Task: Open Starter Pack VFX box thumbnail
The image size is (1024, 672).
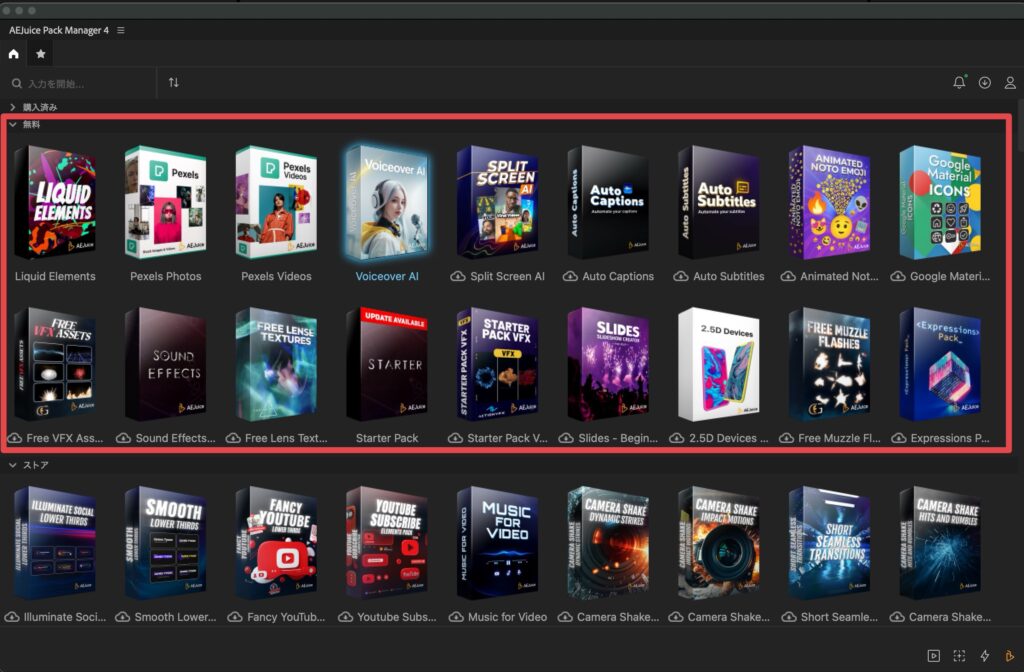Action: [x=498, y=364]
